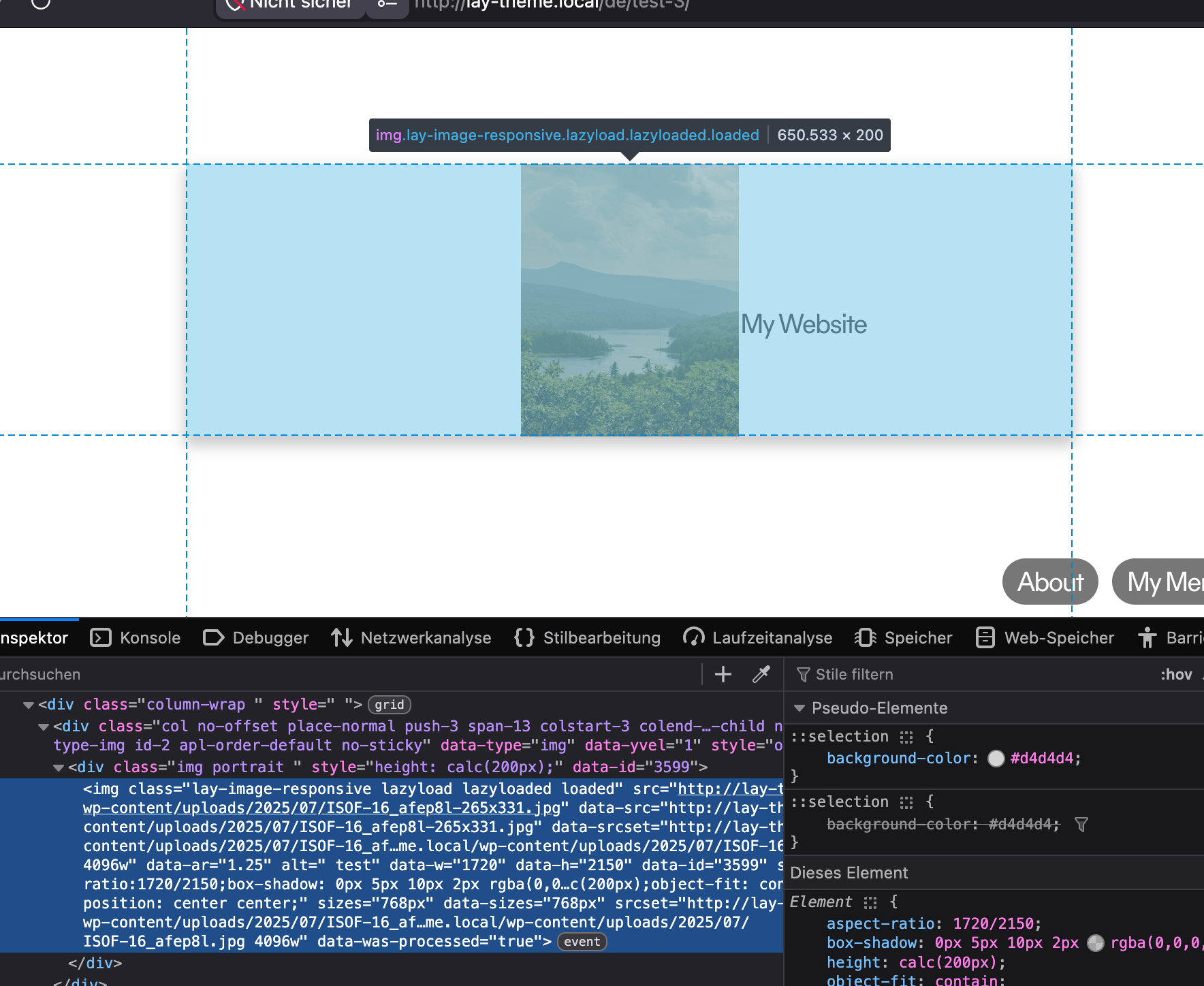The image size is (1204, 986).
Task: Click the landscape image on the page
Action: tap(630, 300)
